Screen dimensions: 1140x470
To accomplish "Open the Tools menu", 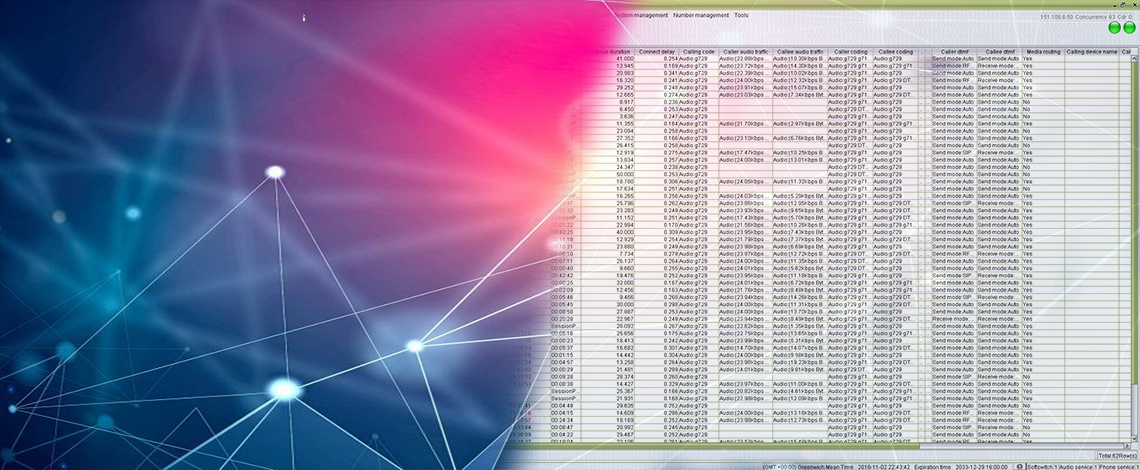I will coord(741,15).
